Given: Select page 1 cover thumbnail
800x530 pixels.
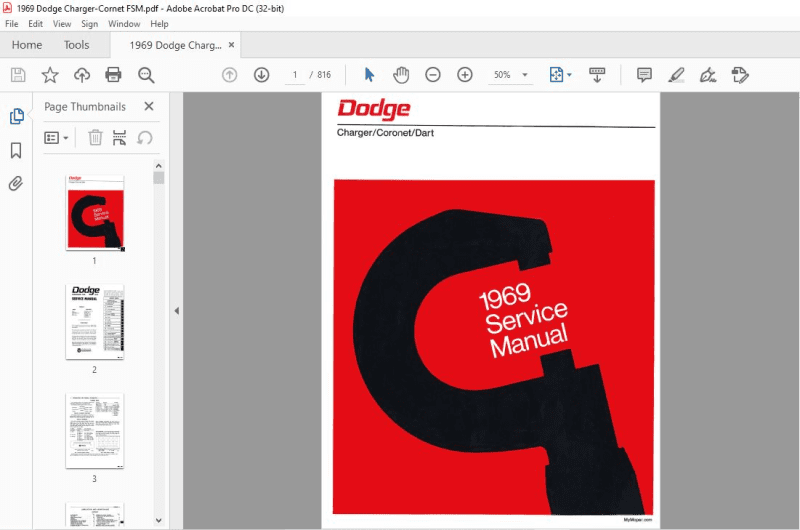Looking at the screenshot, I should coord(95,213).
